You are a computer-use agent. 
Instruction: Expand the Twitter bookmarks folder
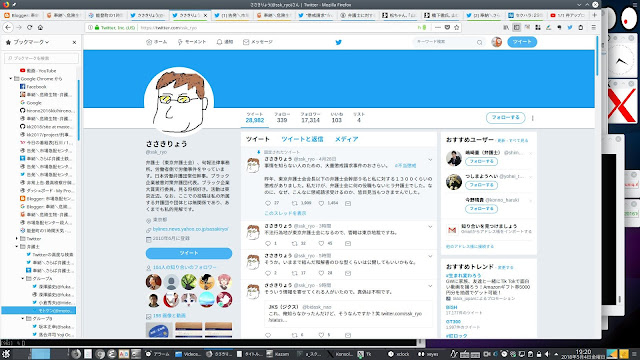coord(17,238)
